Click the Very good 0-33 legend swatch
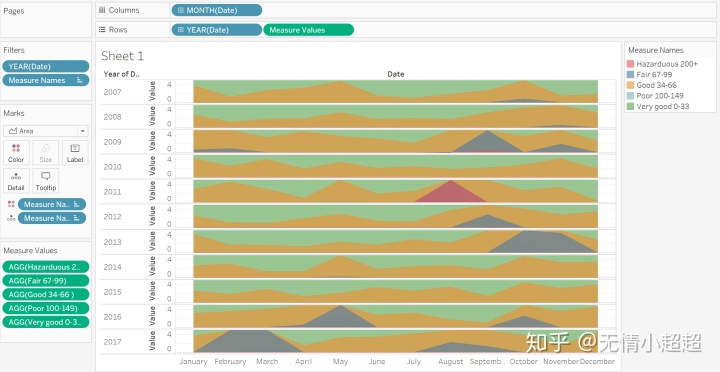This screenshot has height=372, width=720. pyautogui.click(x=631, y=106)
